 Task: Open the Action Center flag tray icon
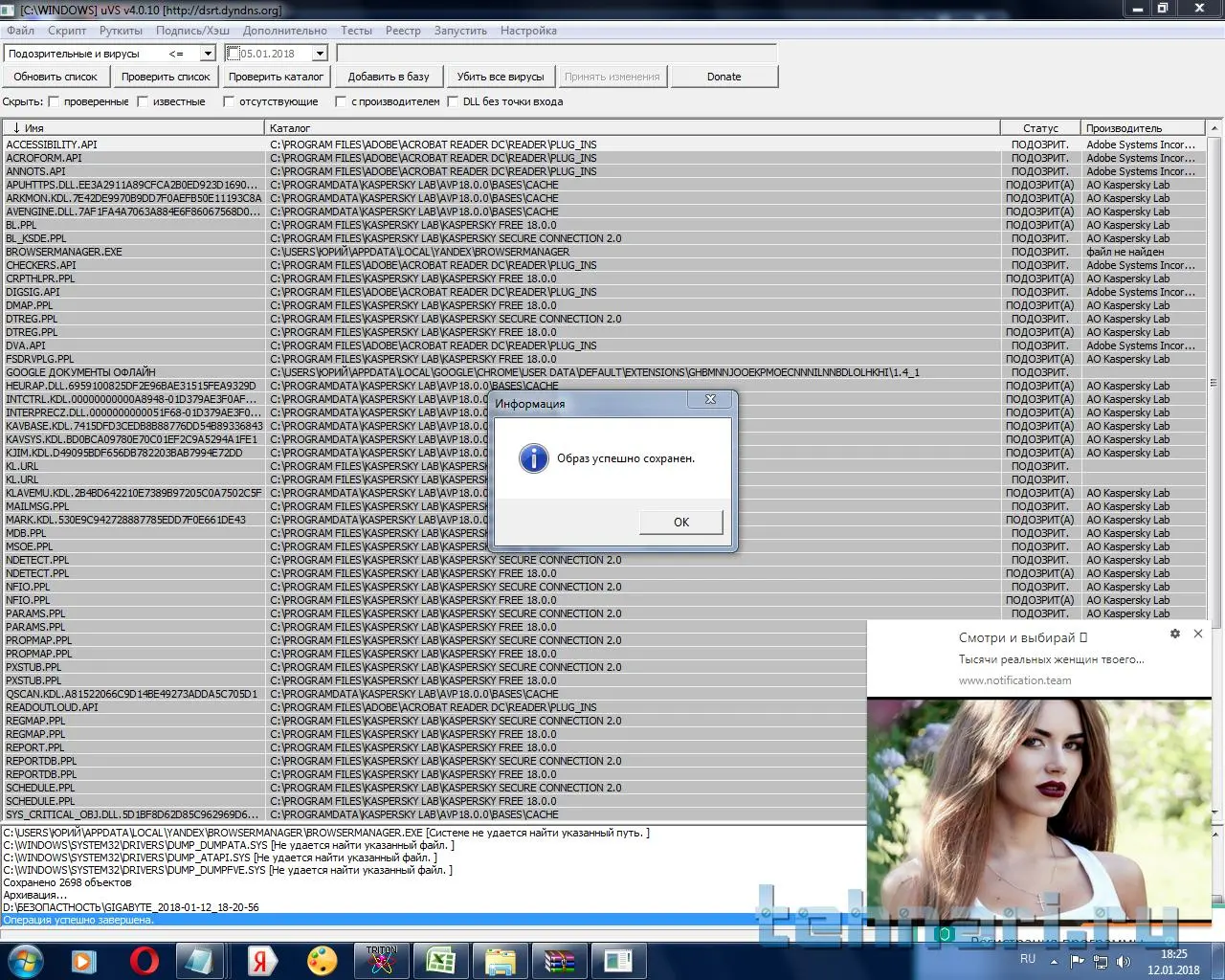tap(1078, 962)
